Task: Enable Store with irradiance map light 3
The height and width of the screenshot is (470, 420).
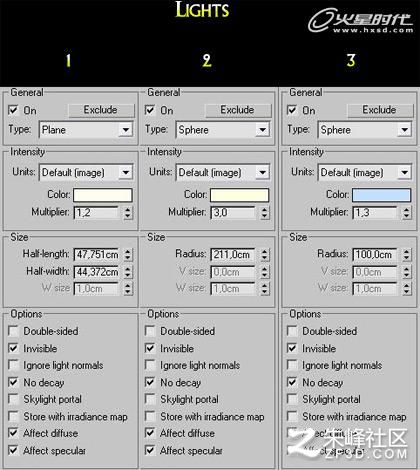Action: (x=292, y=416)
